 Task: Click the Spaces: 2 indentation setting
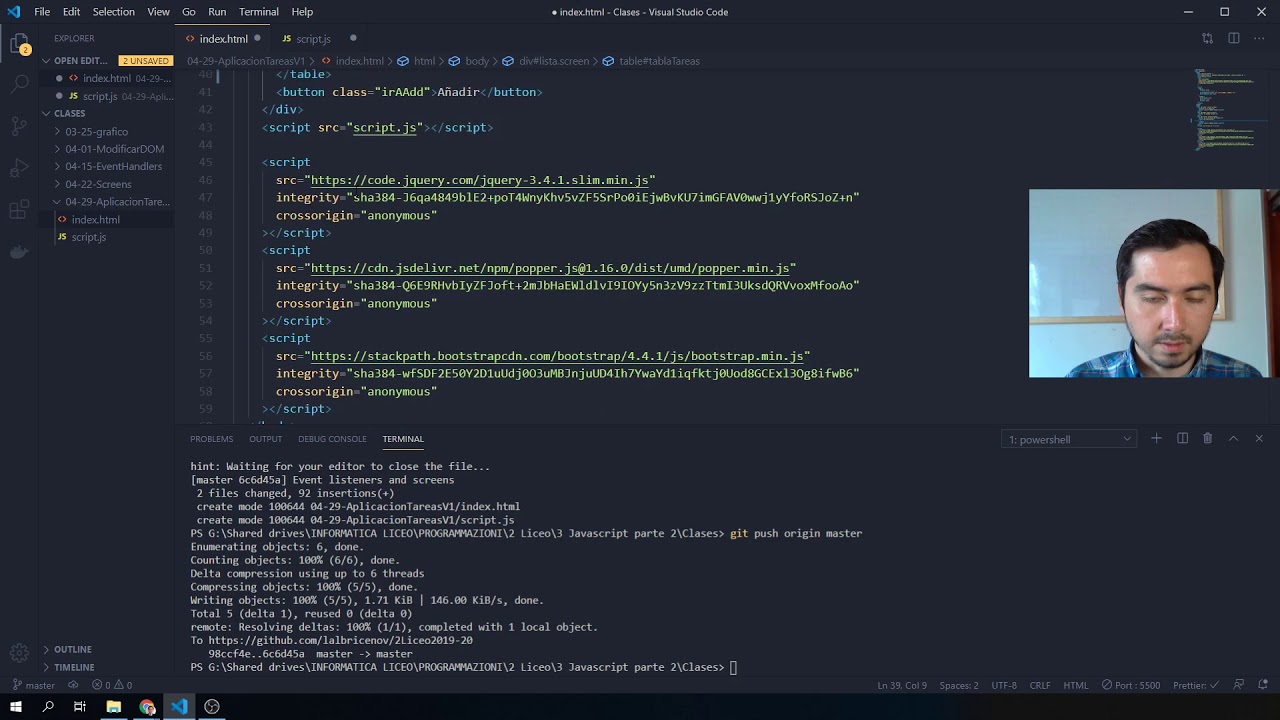(959, 686)
